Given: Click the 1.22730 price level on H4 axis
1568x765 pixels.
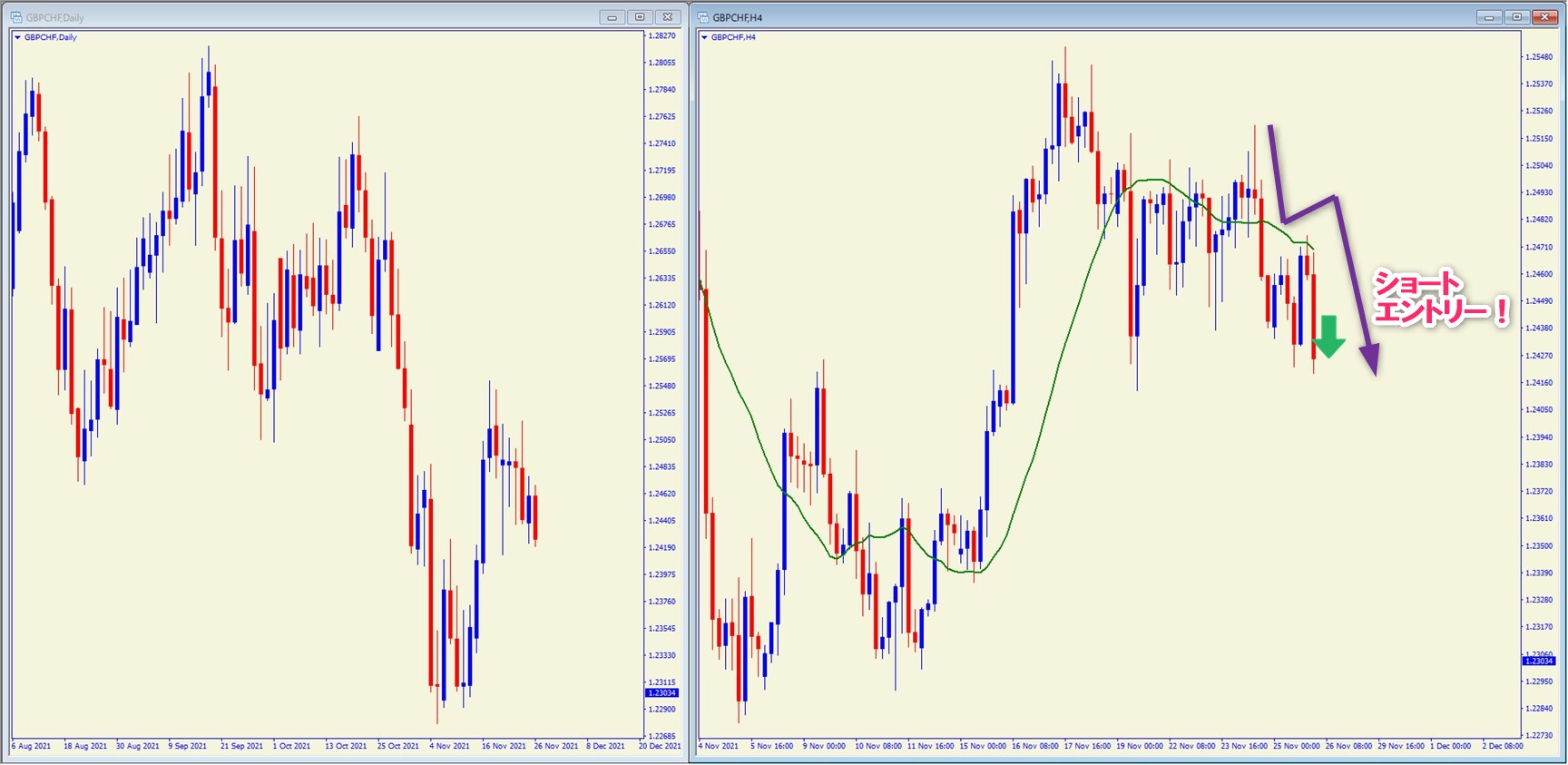Looking at the screenshot, I should click(x=1539, y=735).
